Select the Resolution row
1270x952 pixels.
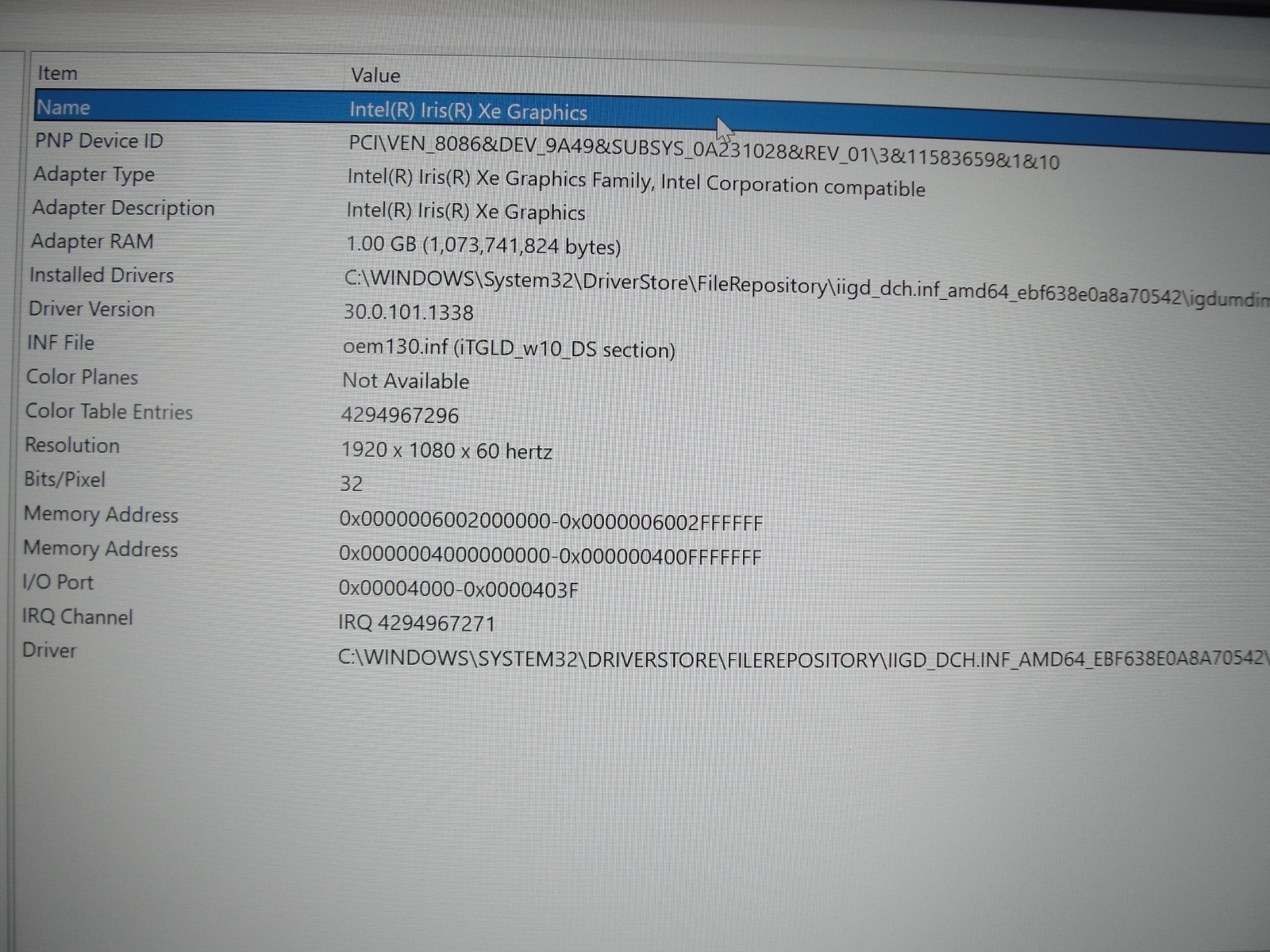(72, 445)
